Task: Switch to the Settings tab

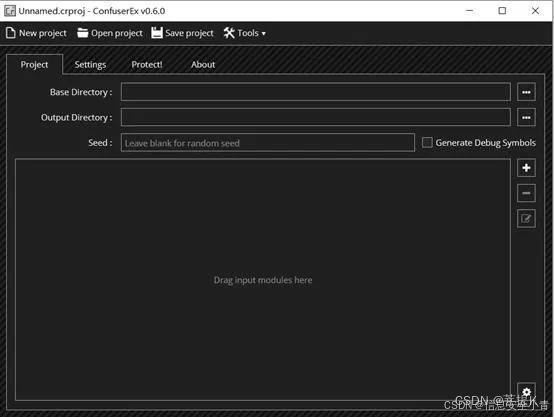Action: tap(90, 65)
